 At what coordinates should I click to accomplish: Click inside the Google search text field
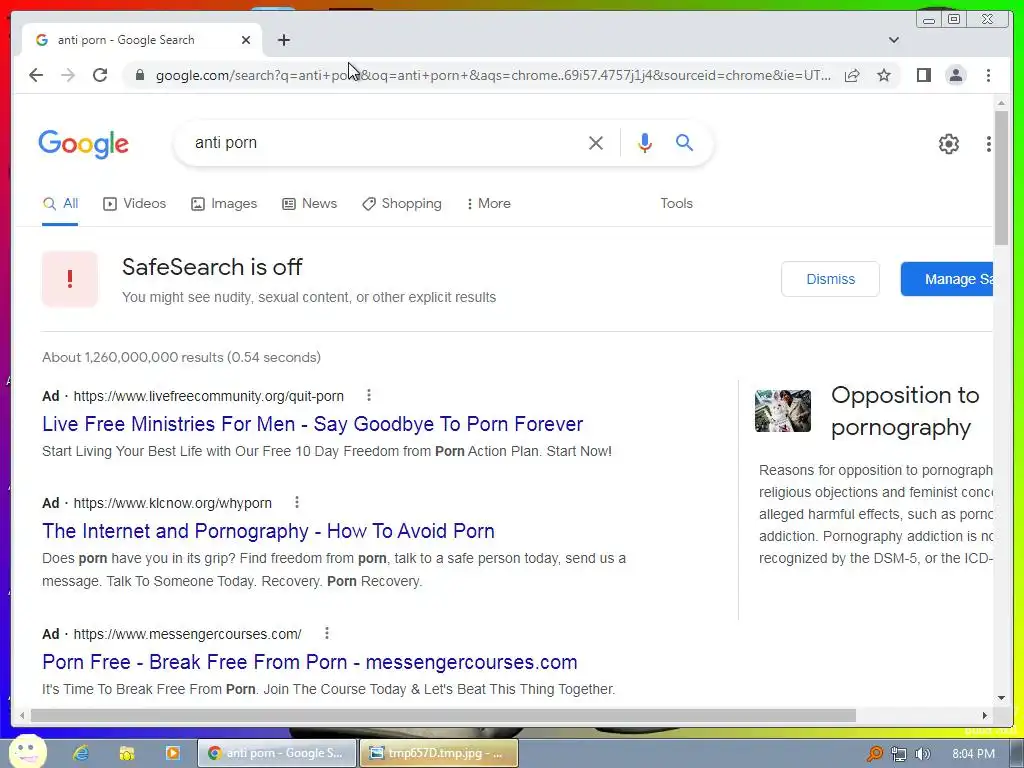point(385,143)
